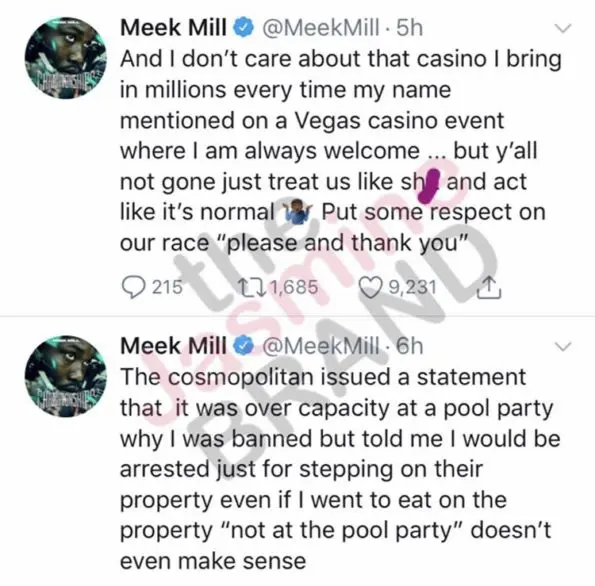Open the cosmopolitan statement tweet text
Screen dimensions: 595x586
pyautogui.click(x=340, y=469)
